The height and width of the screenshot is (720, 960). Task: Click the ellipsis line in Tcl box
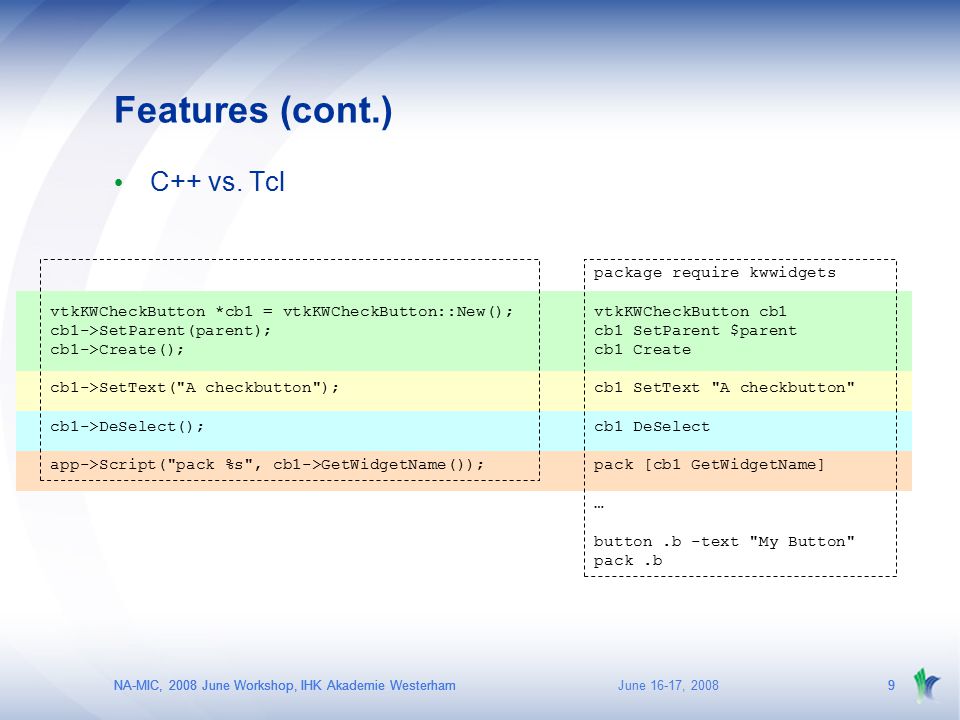click(x=599, y=506)
